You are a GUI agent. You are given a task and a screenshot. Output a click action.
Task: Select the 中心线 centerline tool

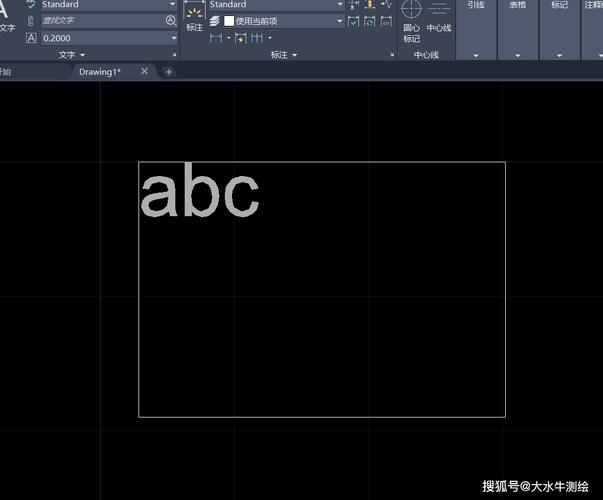pos(439,18)
